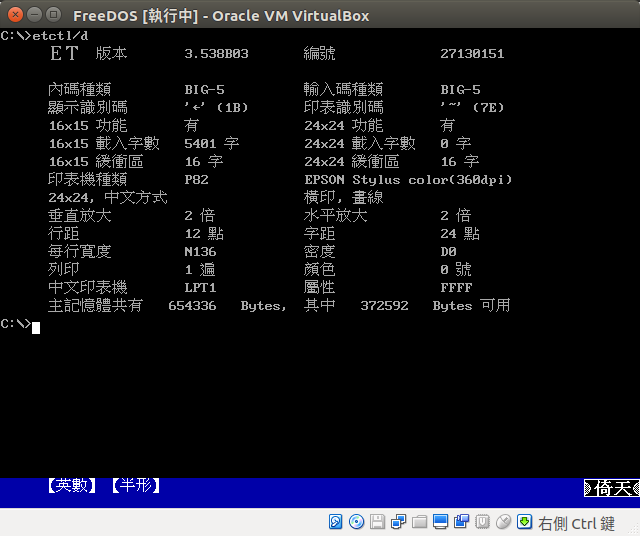Click the shared folders status icon
The image size is (640, 536).
pos(420,522)
